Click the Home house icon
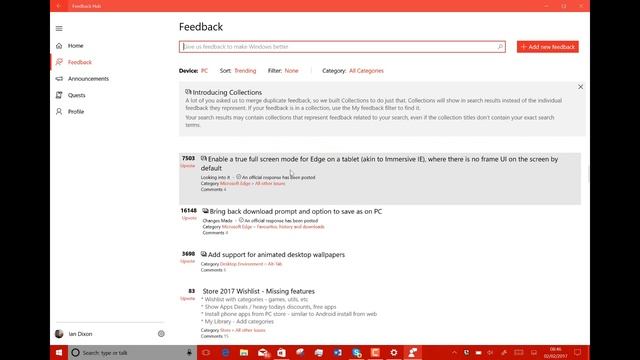 click(59, 46)
